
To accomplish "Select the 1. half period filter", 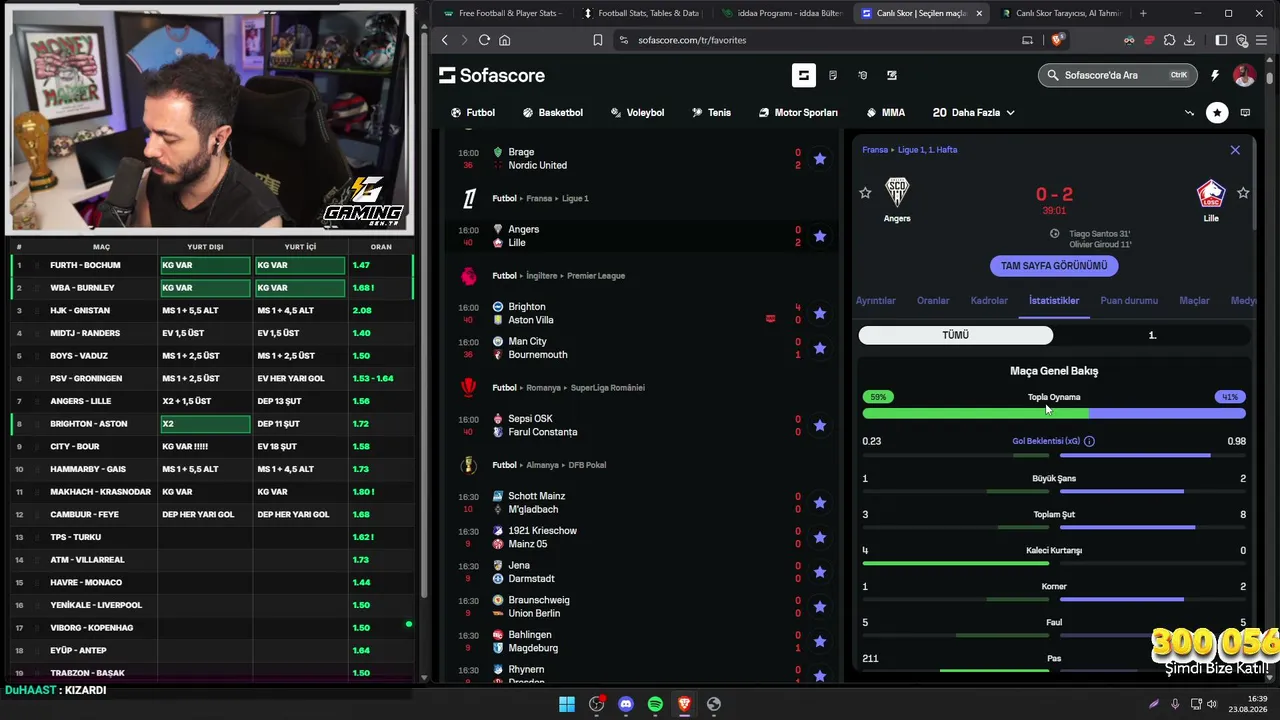I will tap(1152, 335).
